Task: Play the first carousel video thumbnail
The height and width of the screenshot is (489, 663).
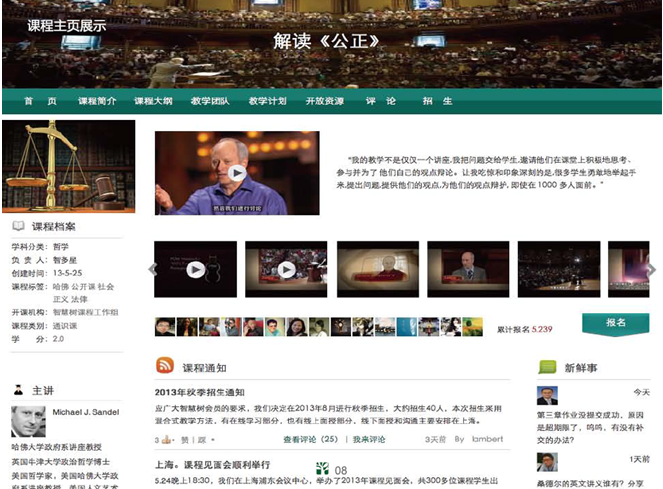Action: [195, 269]
